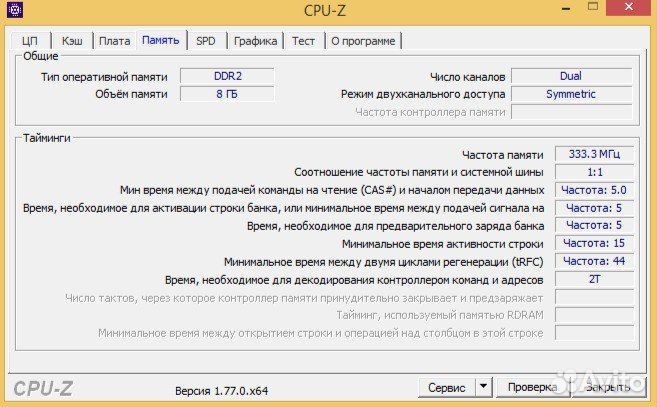657x407 pixels.
Task: Click the 333.3 МГц frequency value
Action: 594,154
